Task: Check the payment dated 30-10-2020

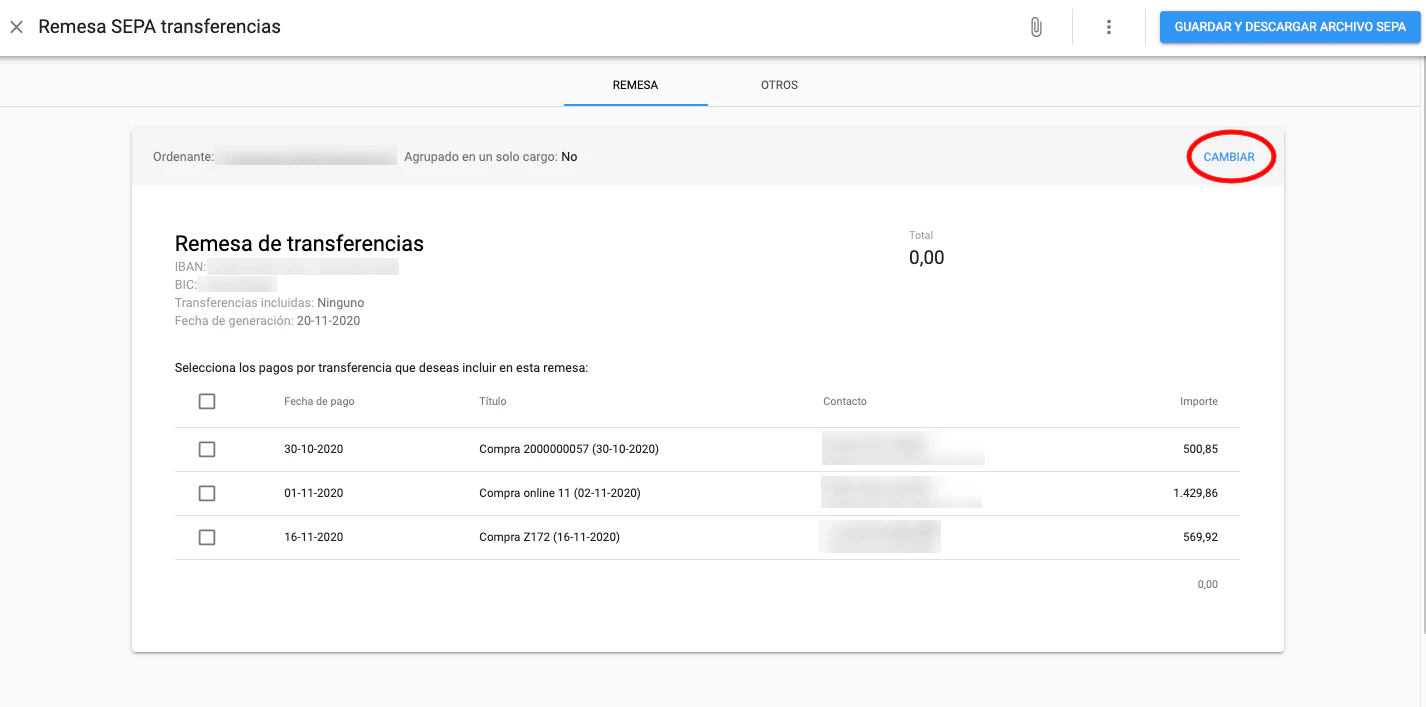Action: 207,449
